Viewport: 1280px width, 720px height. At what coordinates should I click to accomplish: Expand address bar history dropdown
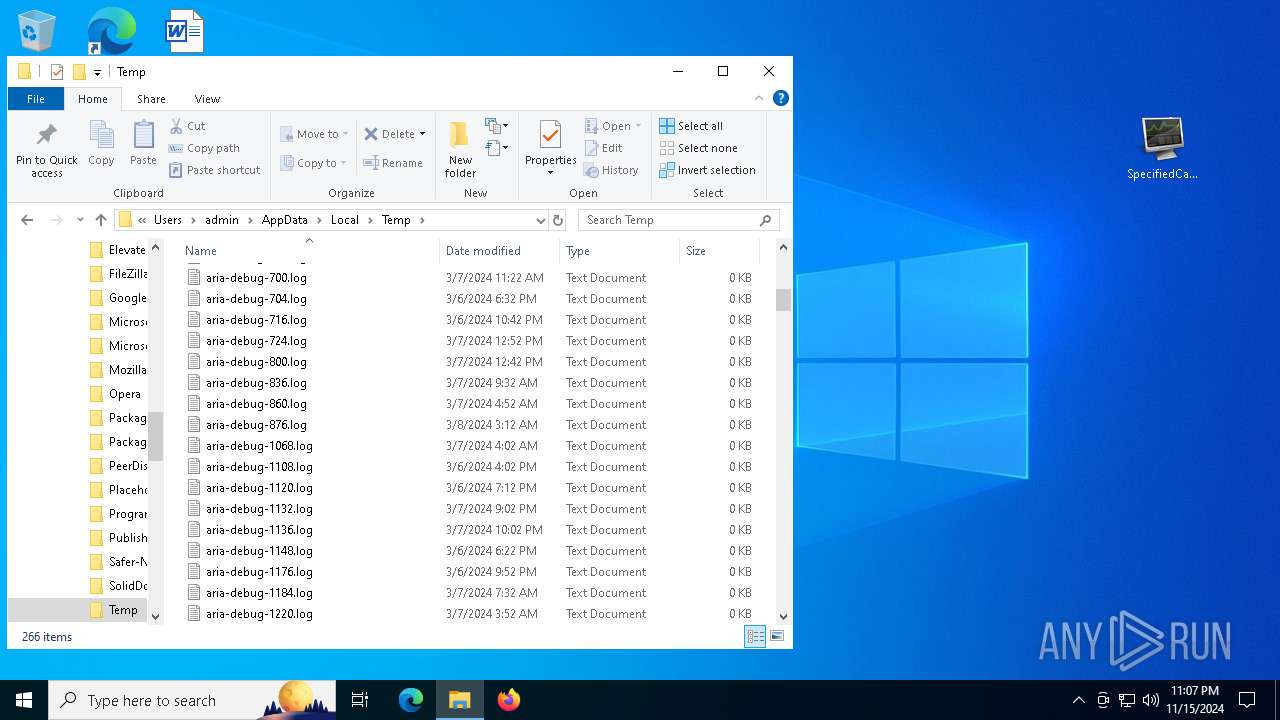coord(540,220)
